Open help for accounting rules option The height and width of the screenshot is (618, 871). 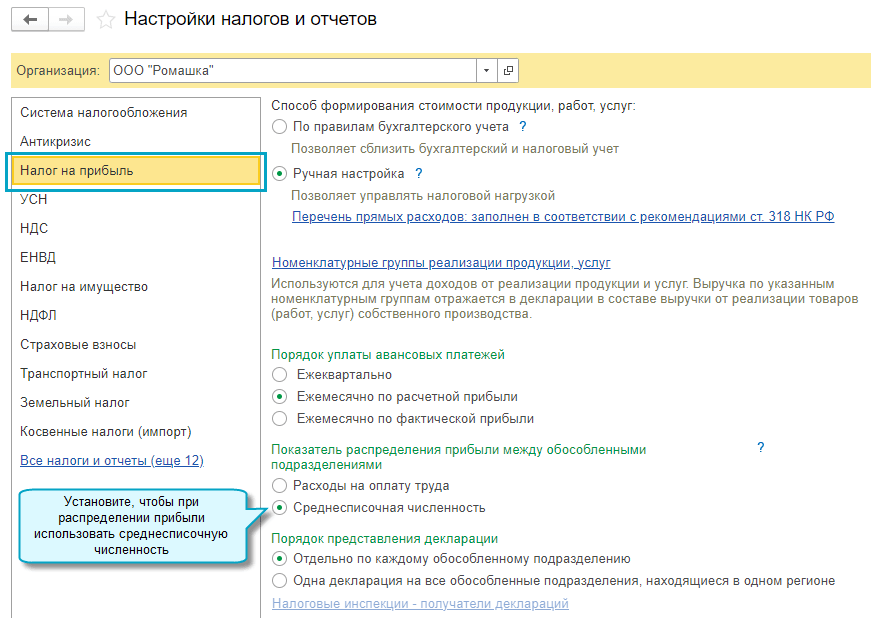(522, 127)
